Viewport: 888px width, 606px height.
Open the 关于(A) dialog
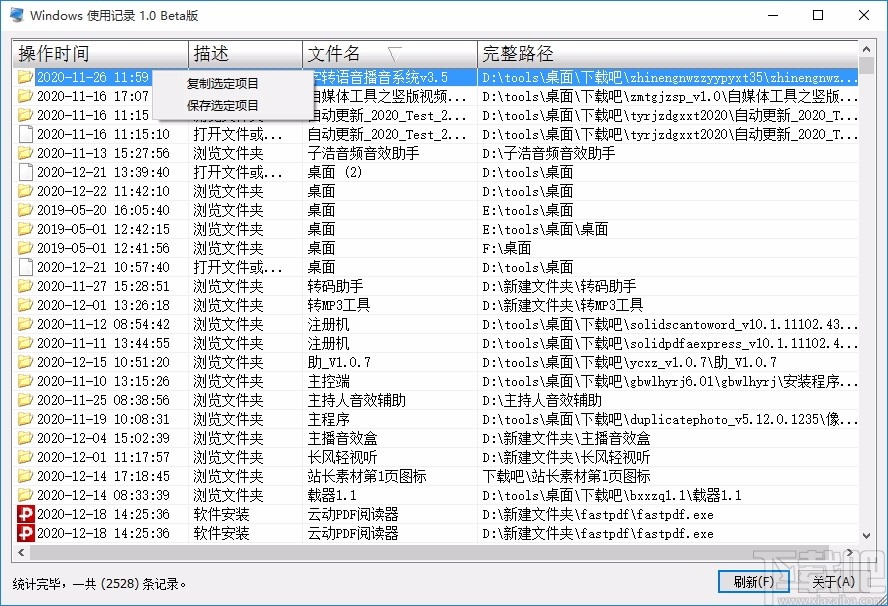(829, 581)
